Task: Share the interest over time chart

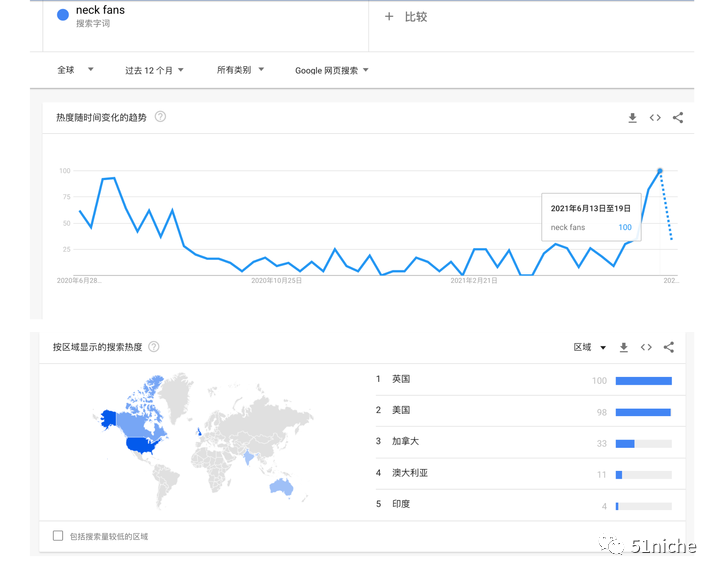Action: coord(678,118)
